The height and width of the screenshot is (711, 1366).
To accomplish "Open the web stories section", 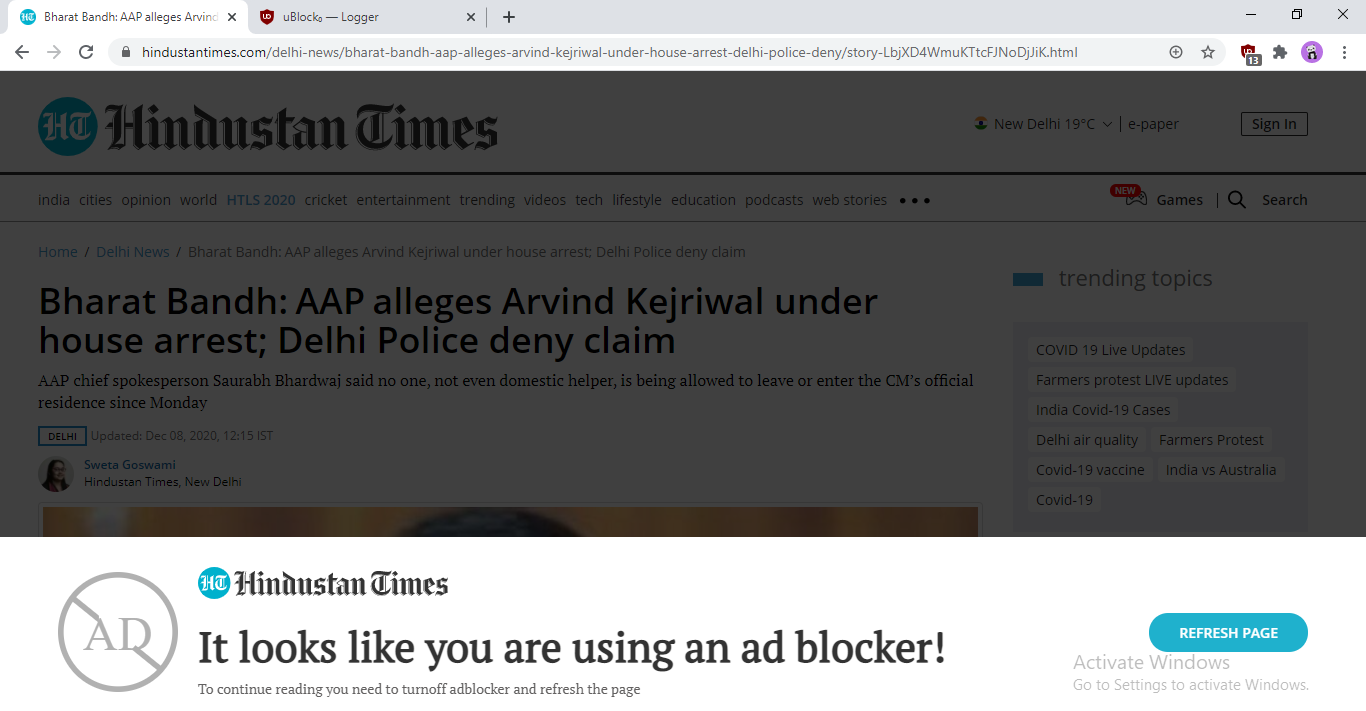I will pos(849,200).
